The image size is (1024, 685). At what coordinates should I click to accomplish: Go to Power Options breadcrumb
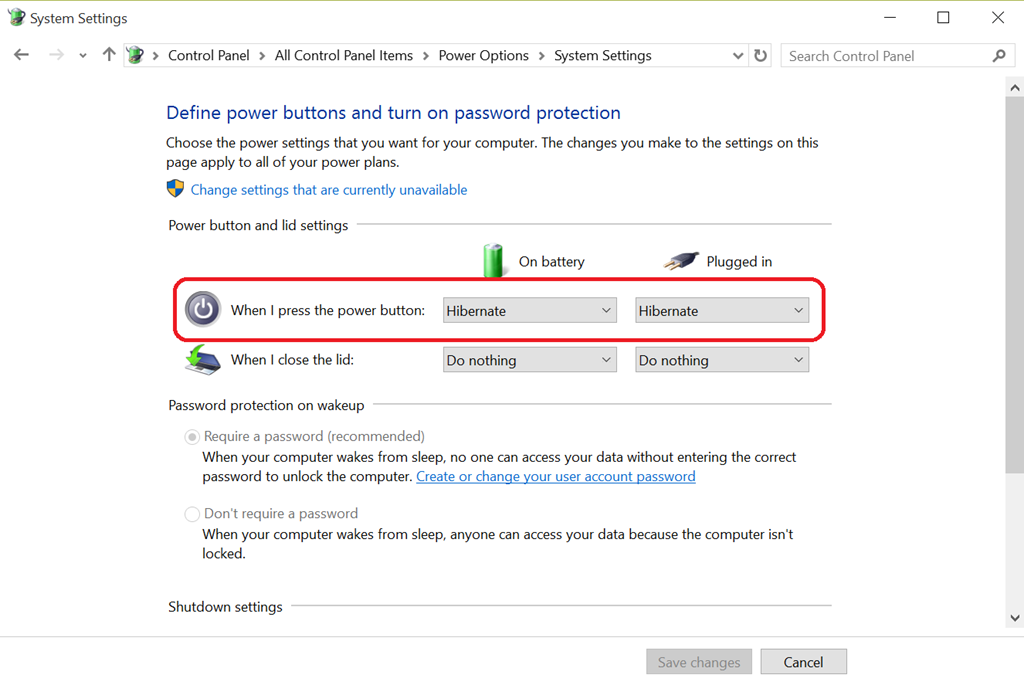(483, 56)
